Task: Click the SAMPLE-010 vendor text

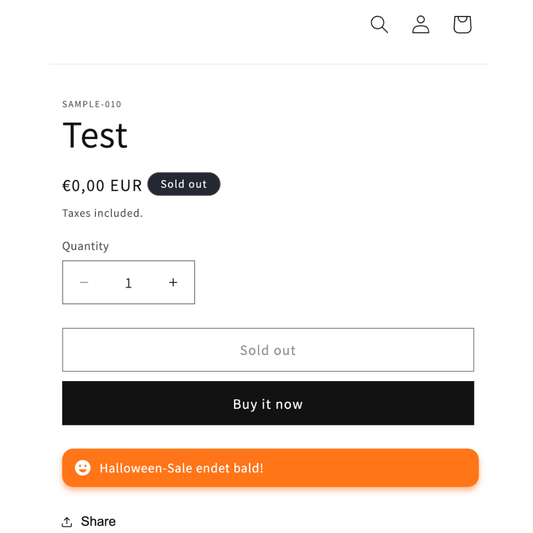Action: point(92,104)
